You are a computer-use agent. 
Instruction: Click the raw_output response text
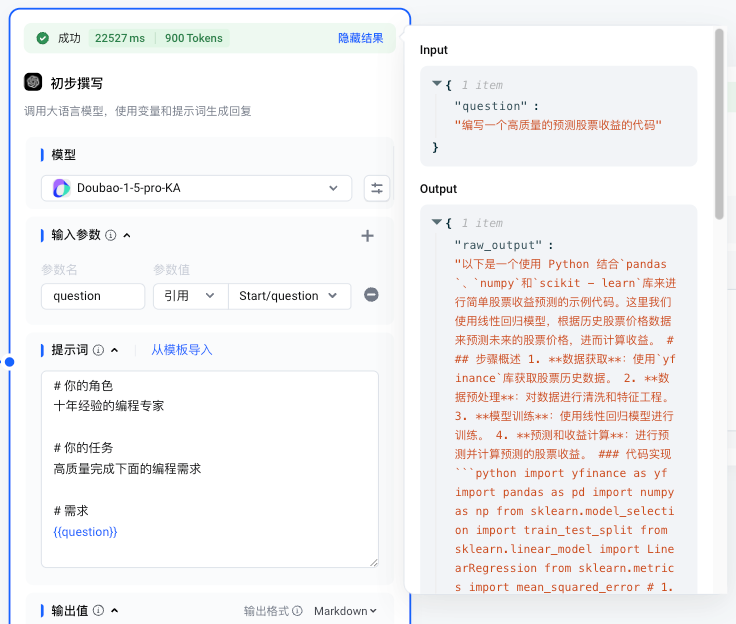click(x=565, y=425)
